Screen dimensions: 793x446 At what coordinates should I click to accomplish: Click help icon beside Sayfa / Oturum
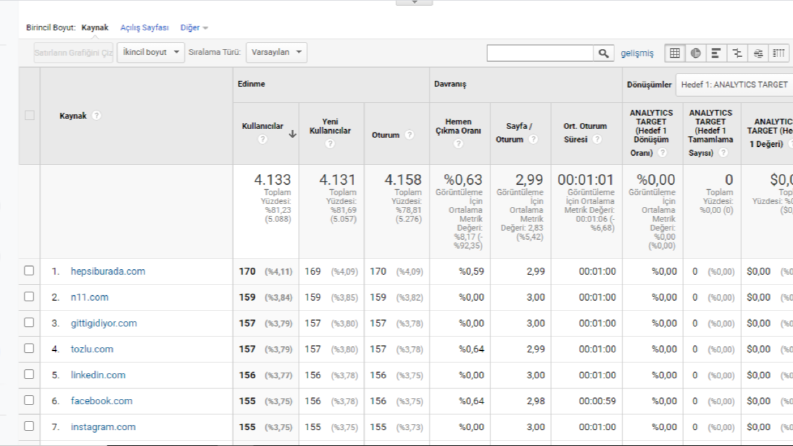point(533,139)
